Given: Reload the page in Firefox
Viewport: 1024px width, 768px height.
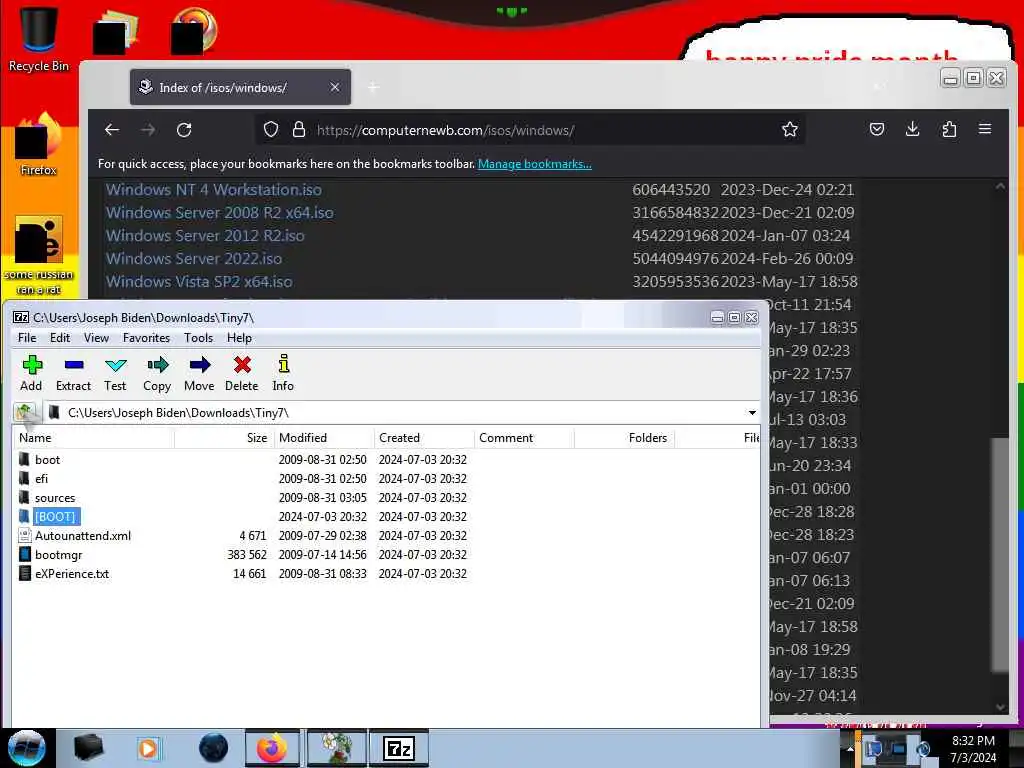Looking at the screenshot, I should coord(184,130).
